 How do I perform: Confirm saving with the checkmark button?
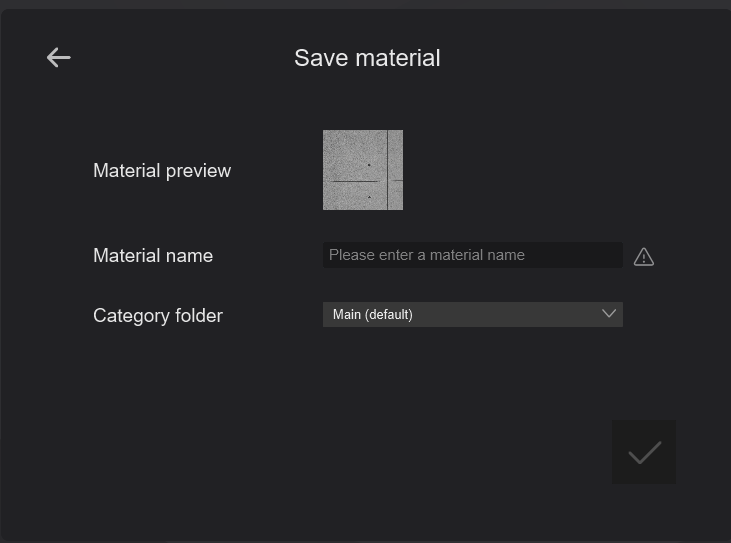click(644, 453)
